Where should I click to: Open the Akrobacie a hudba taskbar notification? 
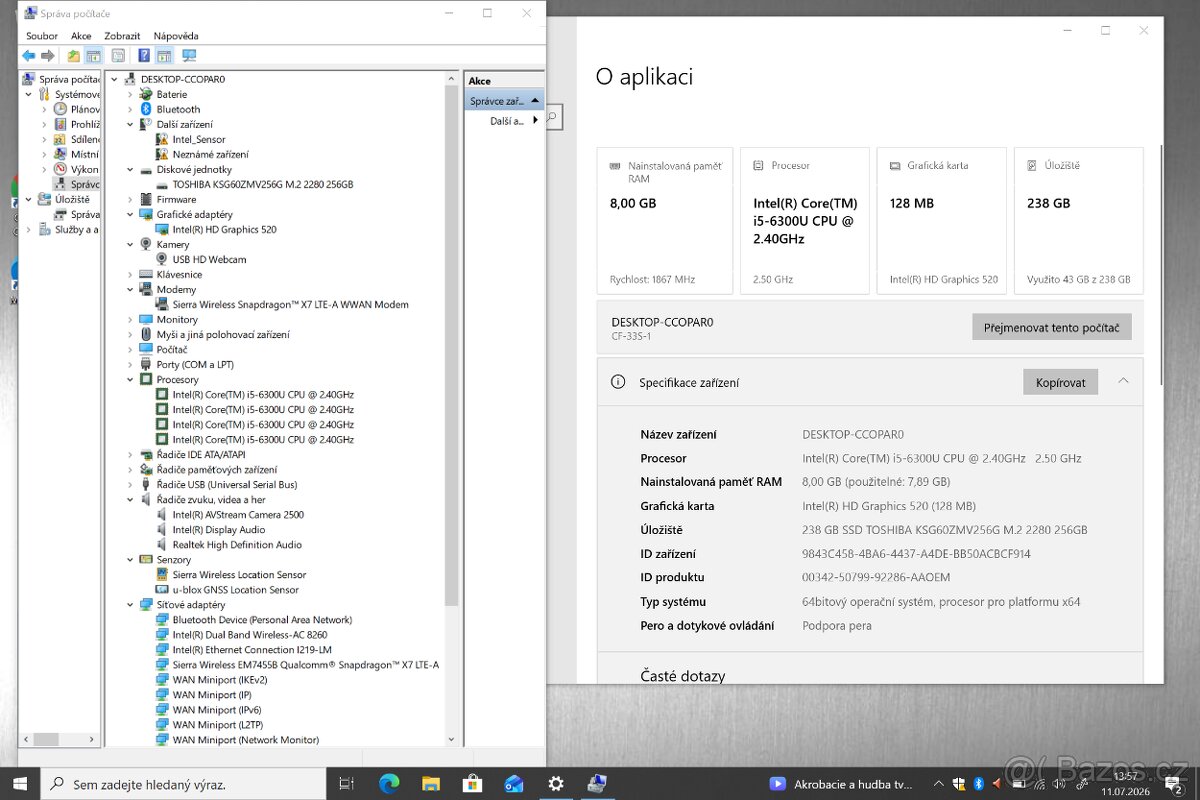click(x=840, y=784)
